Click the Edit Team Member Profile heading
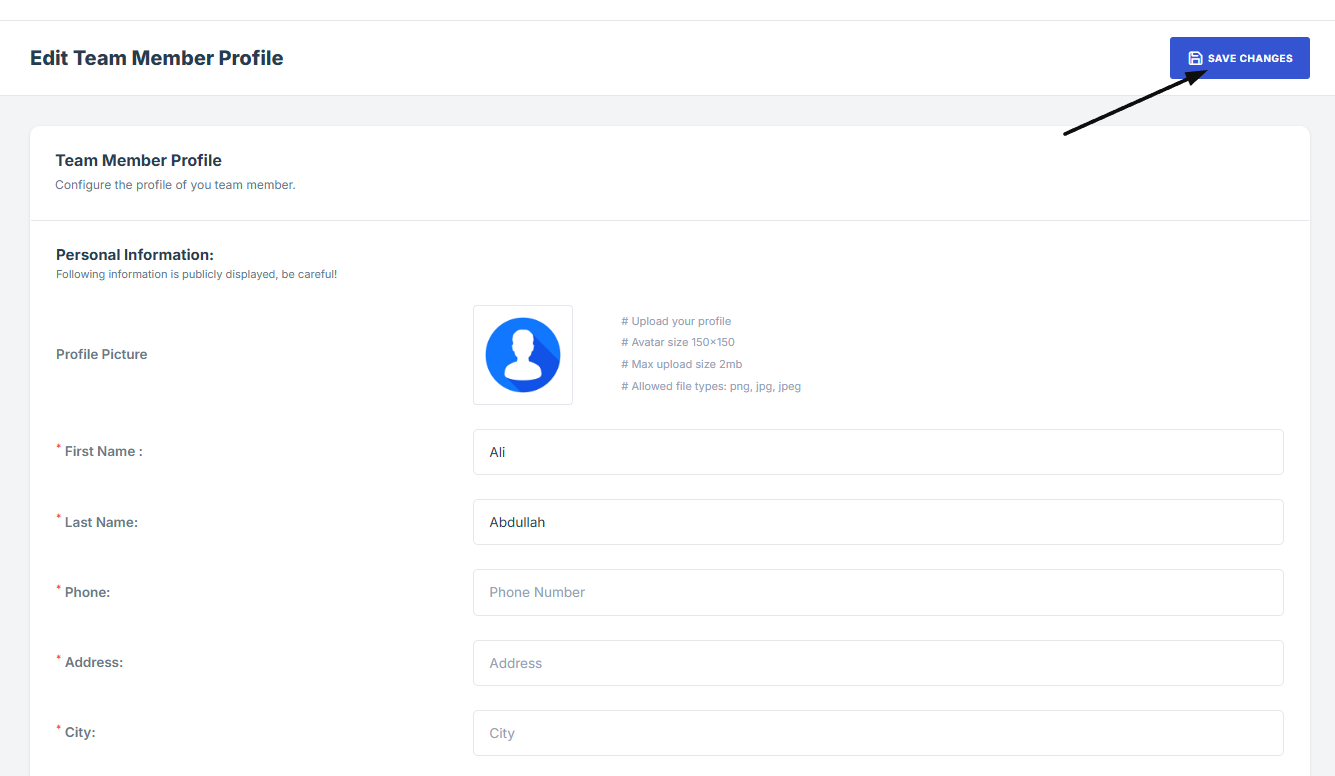1335x776 pixels. click(156, 58)
